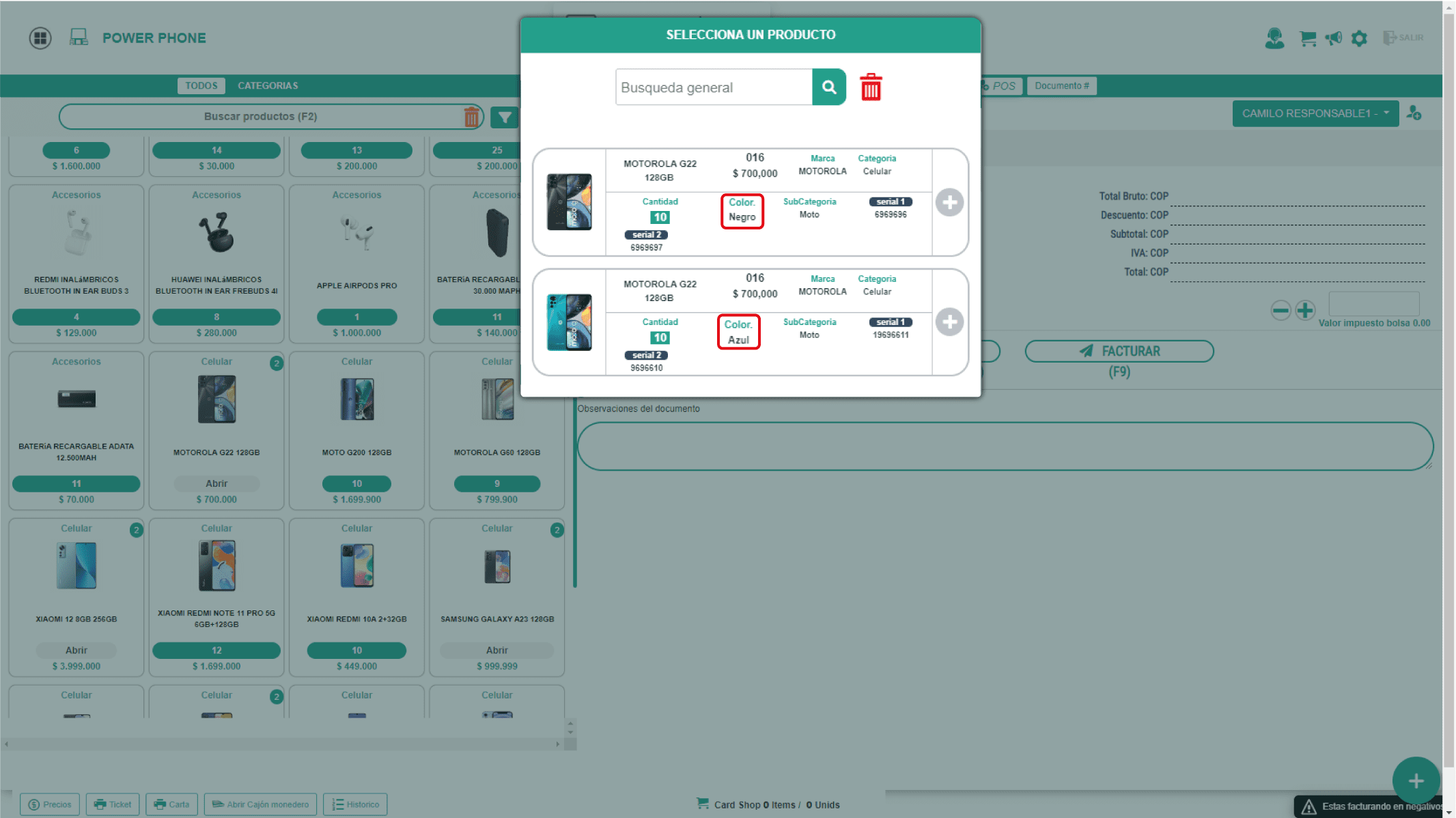Click the Precios button
1456x818 pixels.
tap(50, 804)
